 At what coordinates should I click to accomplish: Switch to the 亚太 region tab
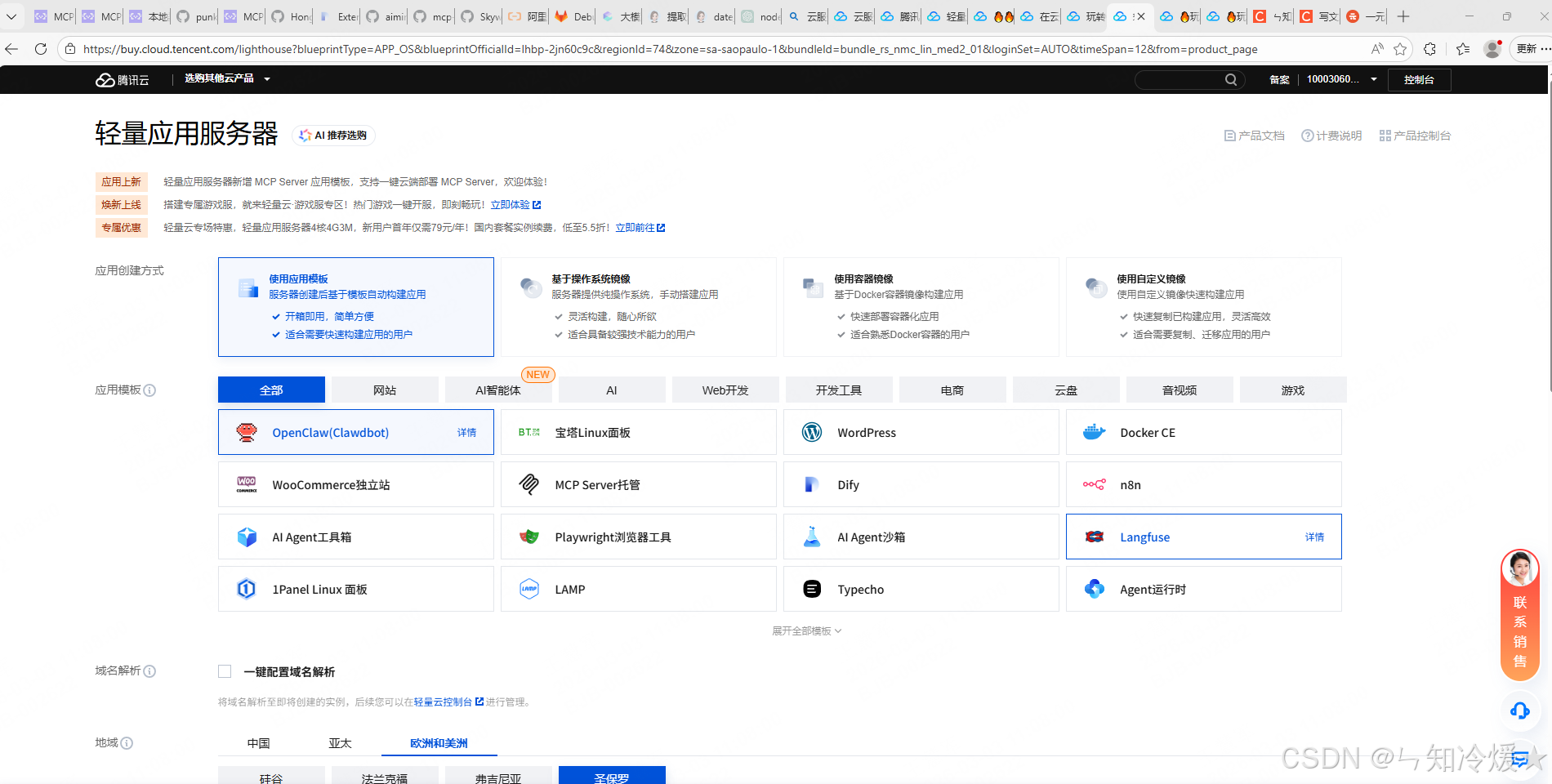click(341, 743)
